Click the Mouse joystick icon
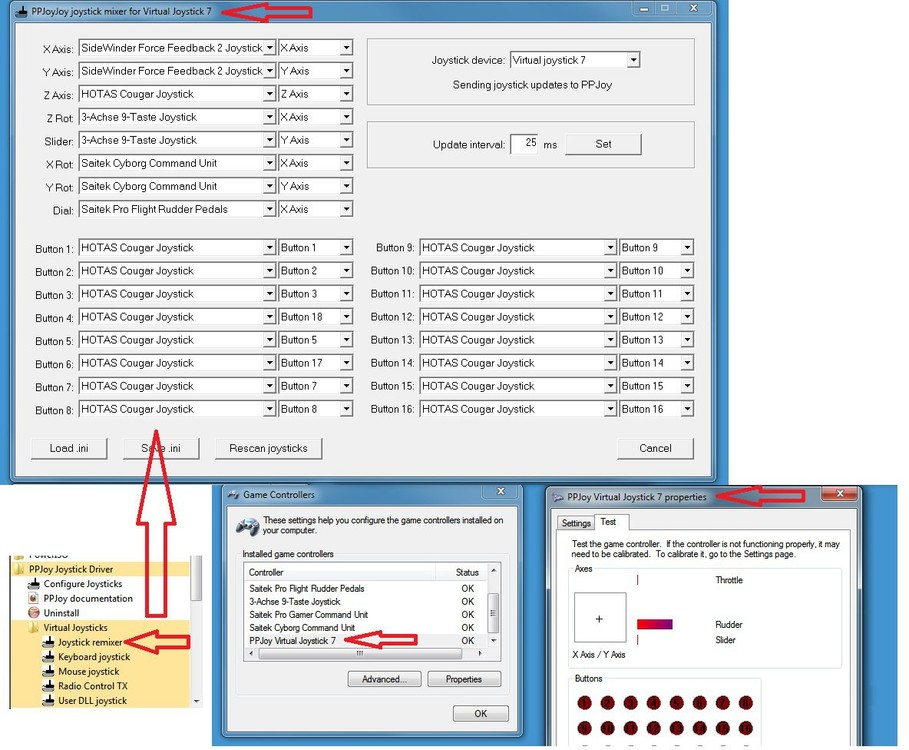The width and height of the screenshot is (909, 750). [49, 671]
